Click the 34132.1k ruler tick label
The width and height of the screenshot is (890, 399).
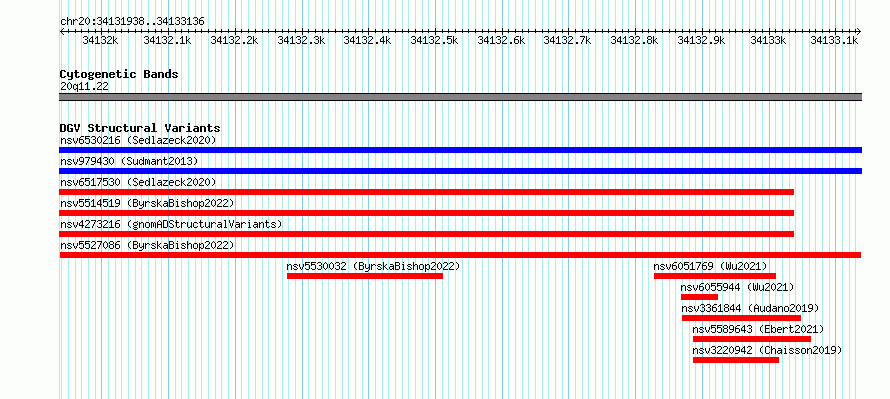pyautogui.click(x=167, y=40)
